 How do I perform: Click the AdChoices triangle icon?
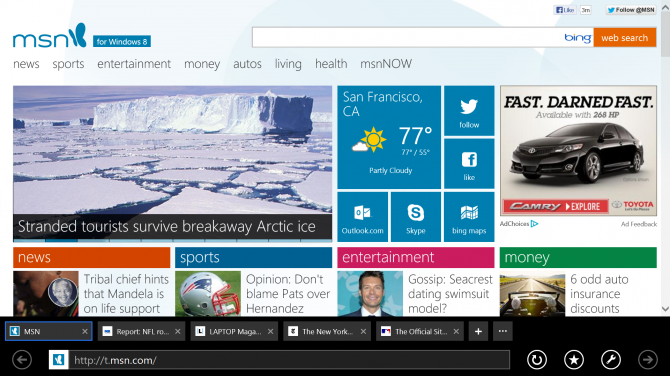534,223
